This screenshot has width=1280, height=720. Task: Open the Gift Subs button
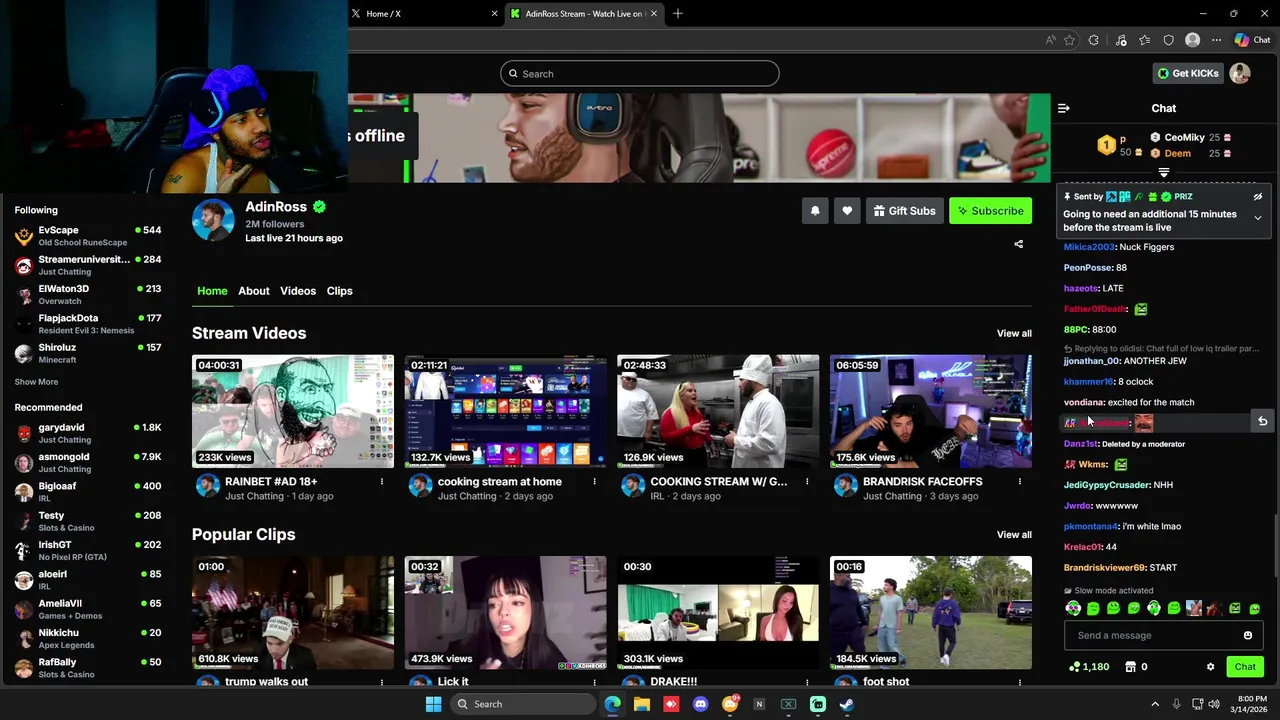click(x=904, y=211)
